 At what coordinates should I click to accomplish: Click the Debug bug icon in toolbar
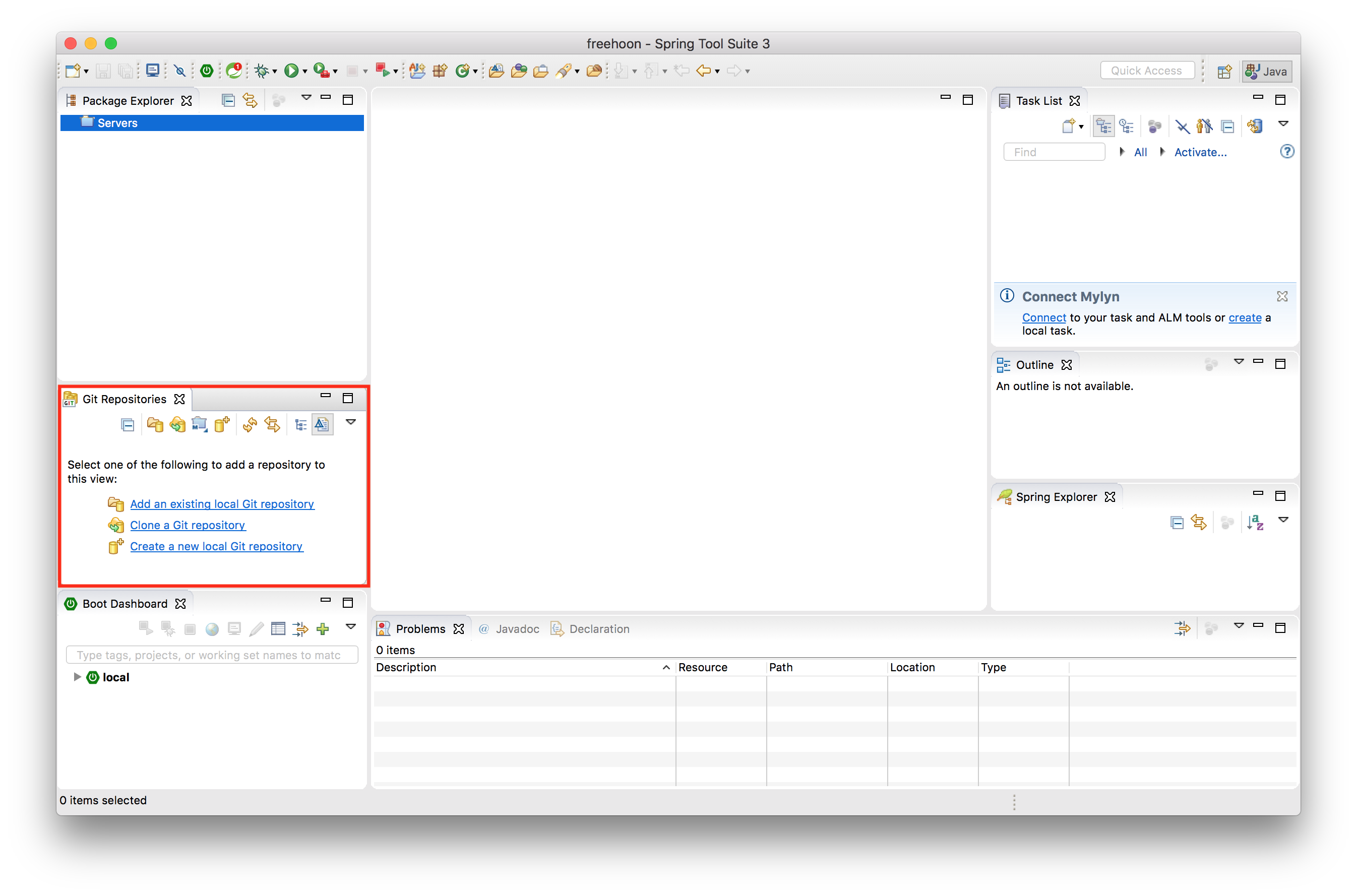point(262,71)
